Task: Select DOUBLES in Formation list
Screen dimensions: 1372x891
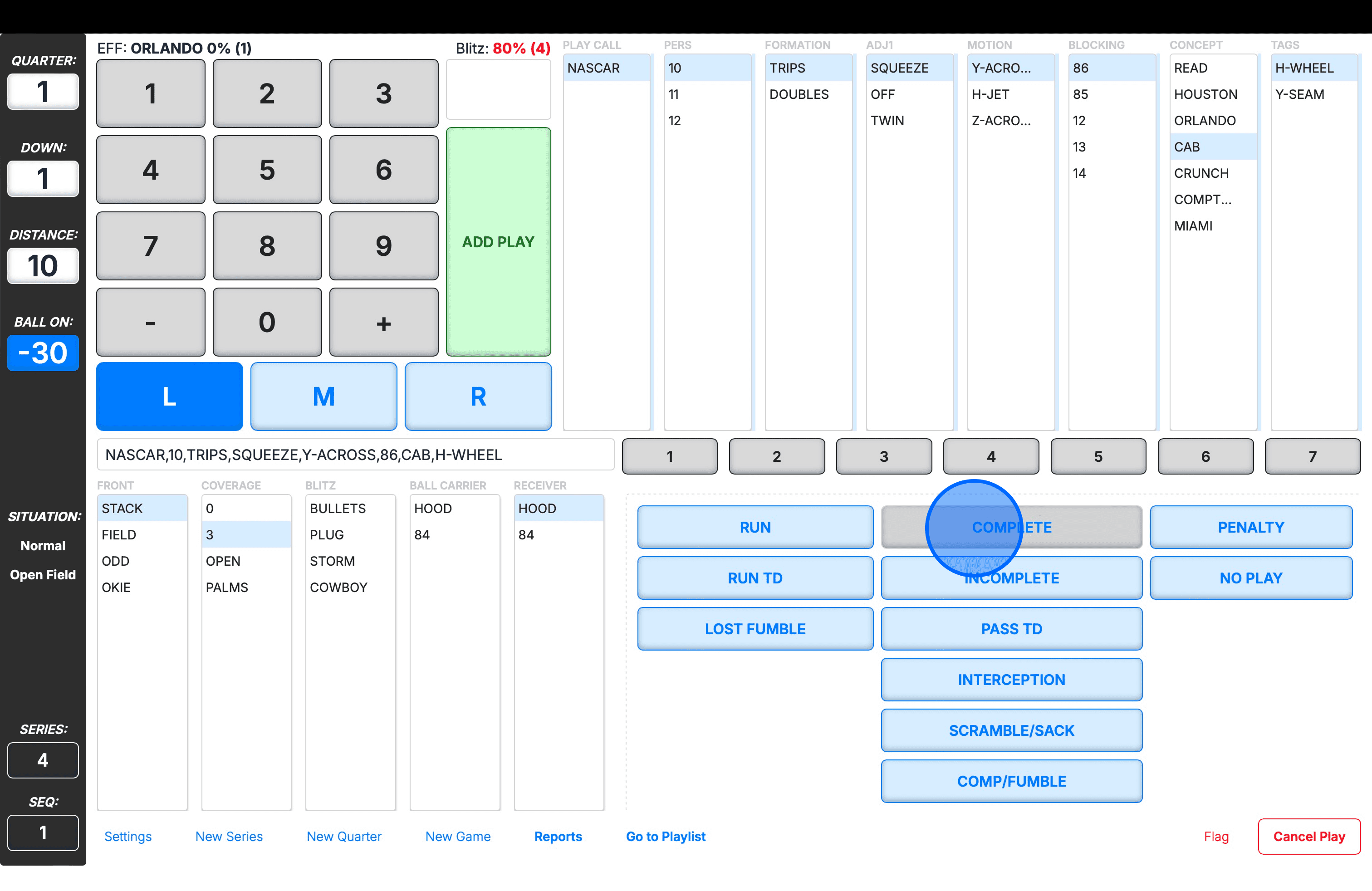Action: click(809, 94)
